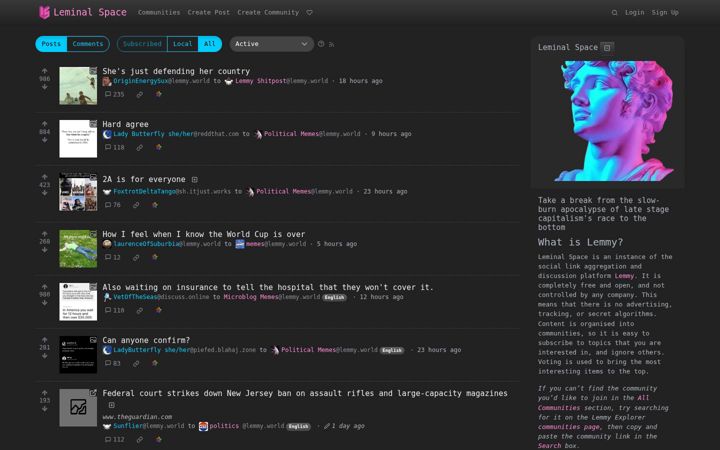Image resolution: width=720 pixels, height=450 pixels.
Task: Open user OriginEnergySux profile
Action: point(141,81)
